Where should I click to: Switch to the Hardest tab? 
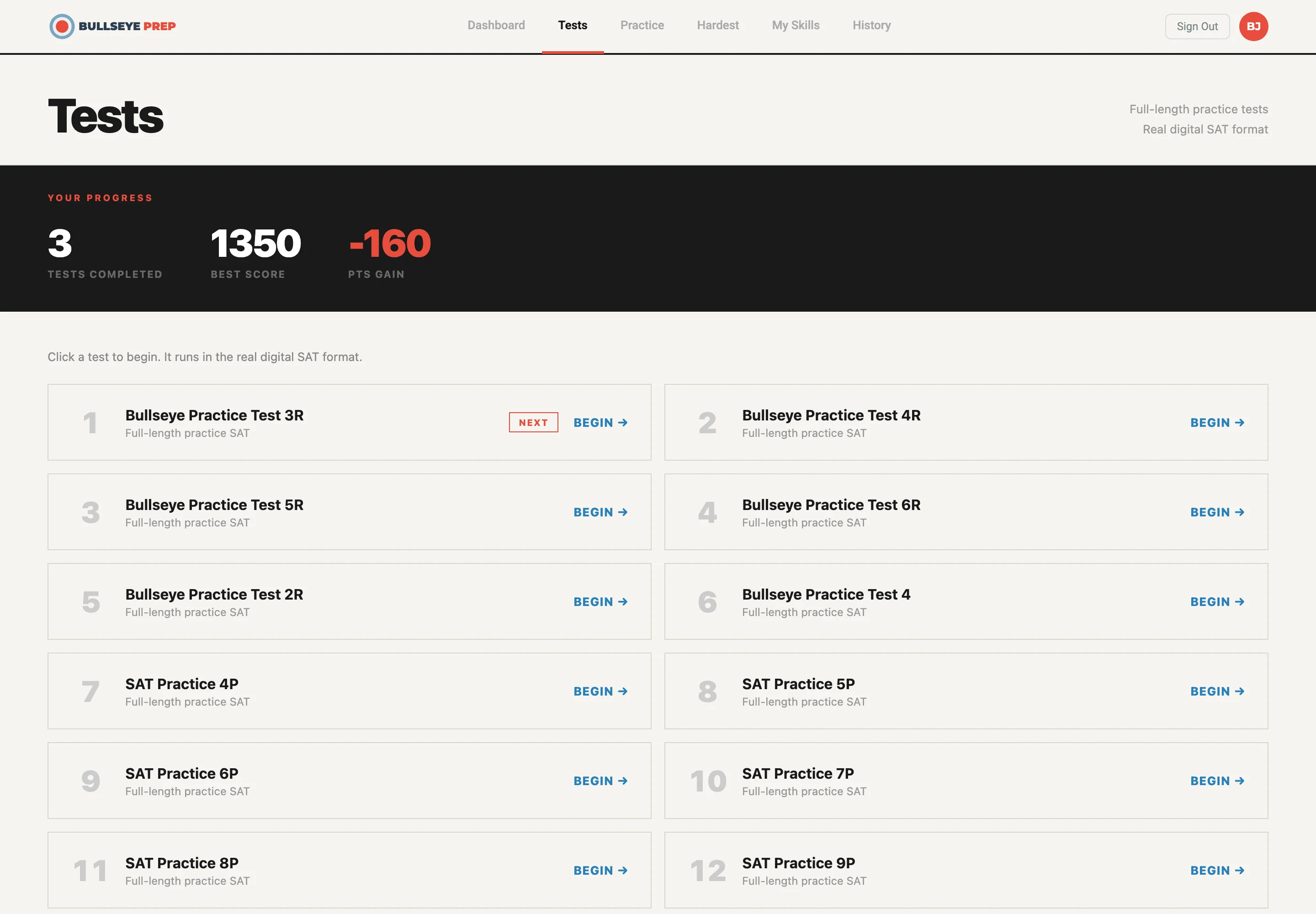click(x=717, y=25)
